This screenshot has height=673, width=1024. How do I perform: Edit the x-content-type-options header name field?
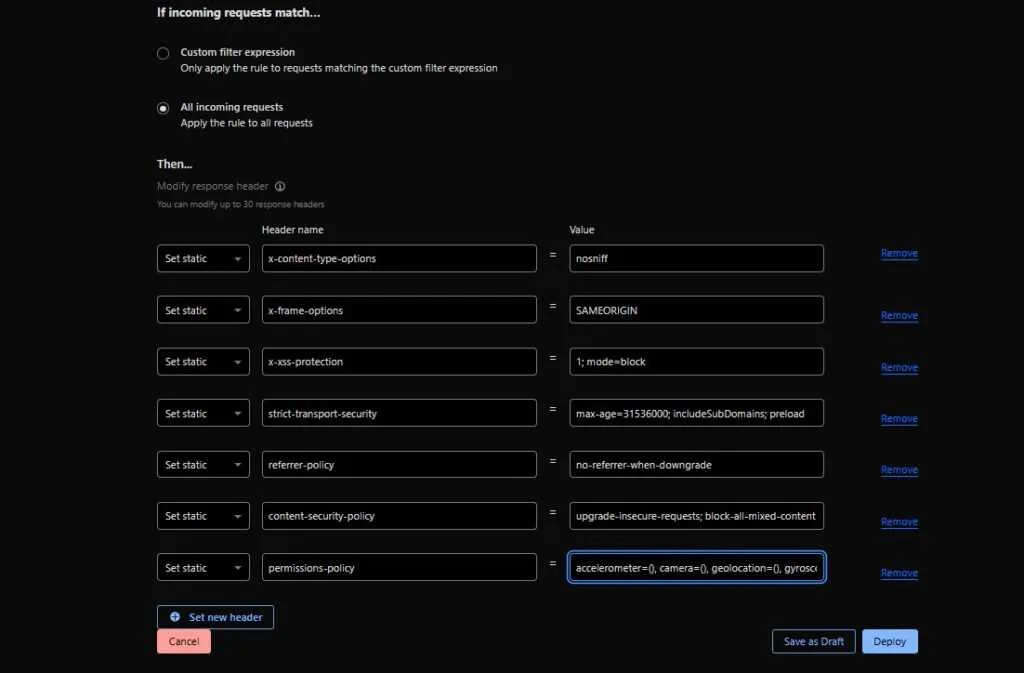(x=399, y=258)
